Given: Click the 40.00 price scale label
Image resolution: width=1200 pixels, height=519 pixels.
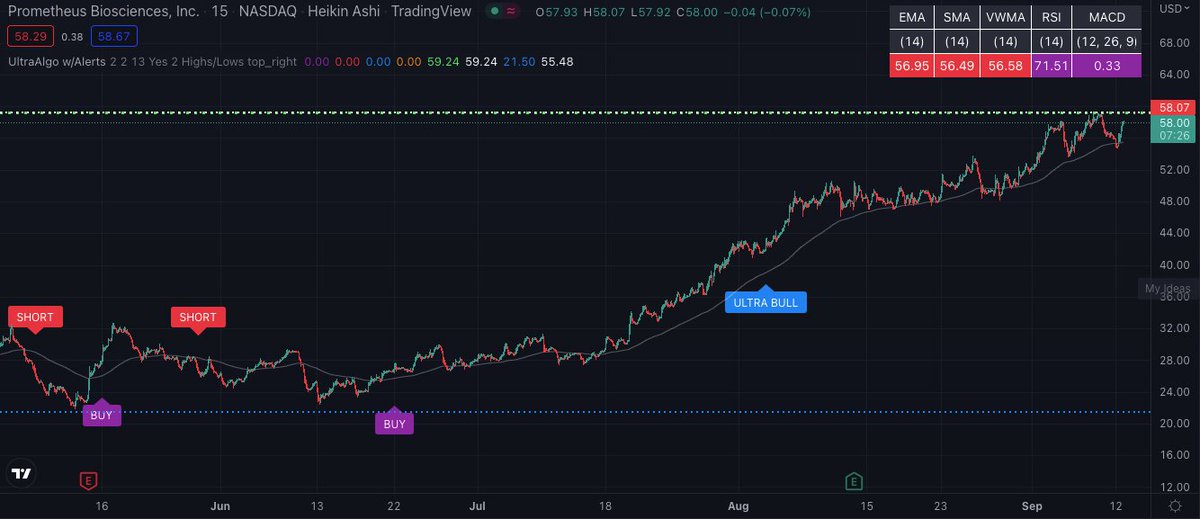Looking at the screenshot, I should (1173, 265).
